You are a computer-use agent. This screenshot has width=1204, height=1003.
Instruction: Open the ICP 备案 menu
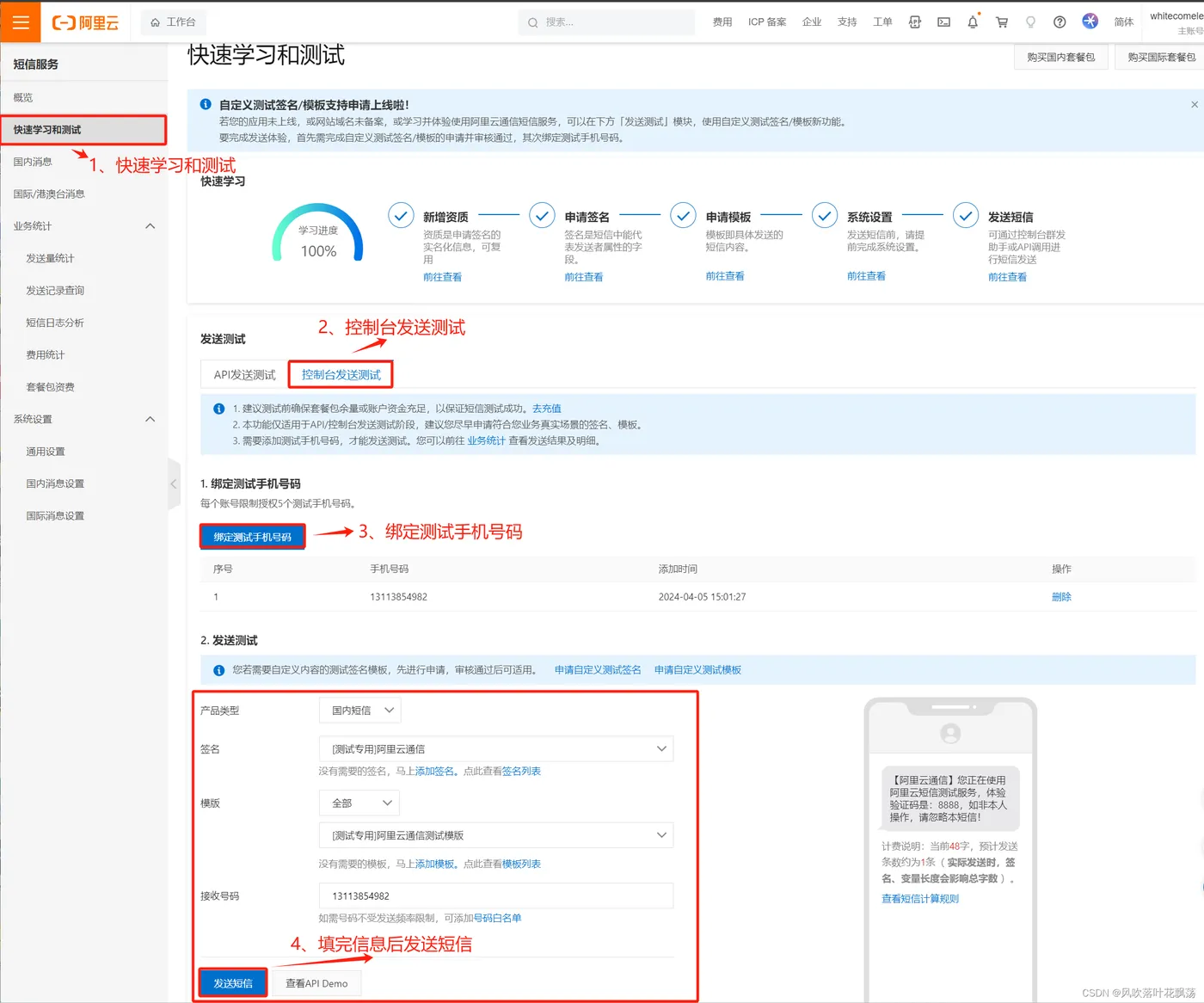(x=767, y=22)
